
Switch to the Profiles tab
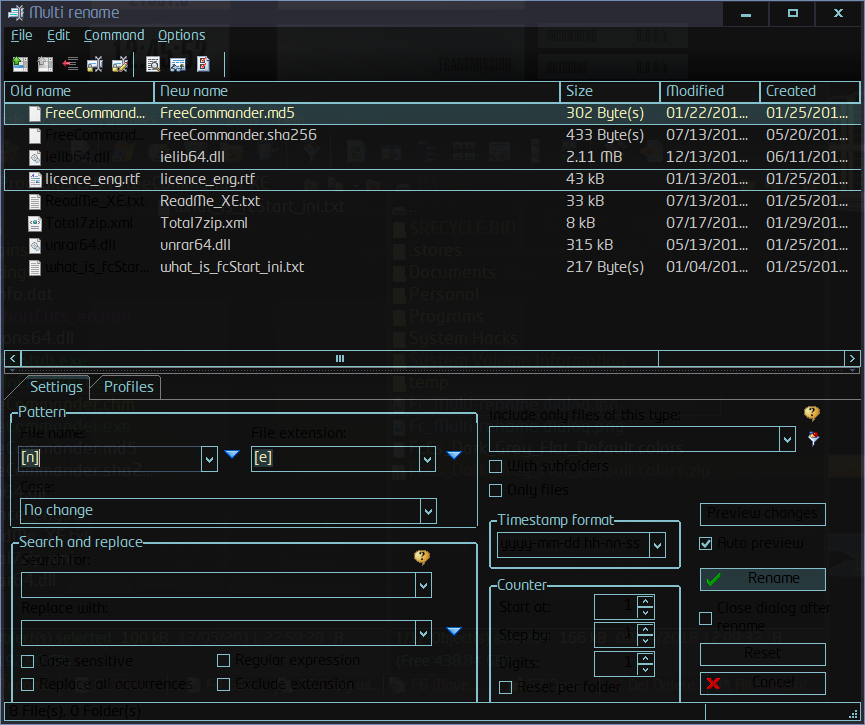(129, 387)
